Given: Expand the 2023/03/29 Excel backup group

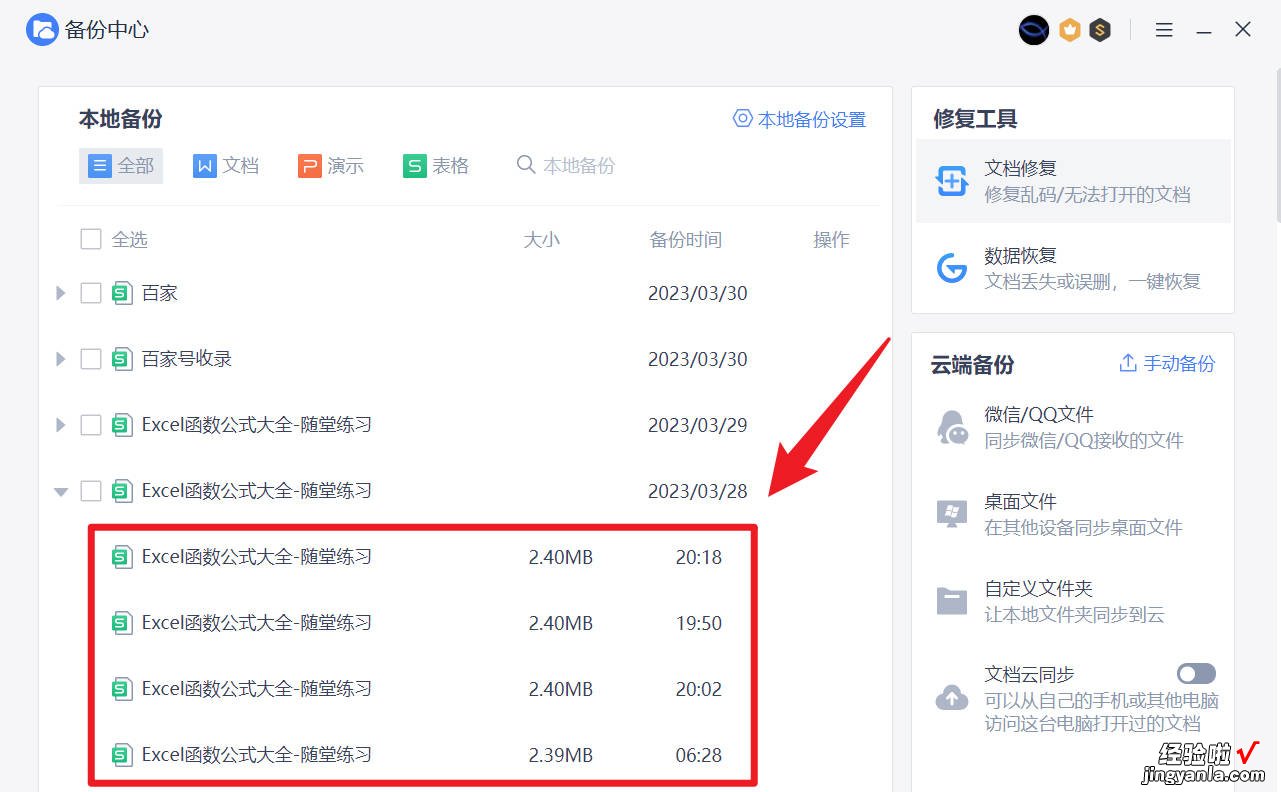Looking at the screenshot, I should [x=60, y=425].
